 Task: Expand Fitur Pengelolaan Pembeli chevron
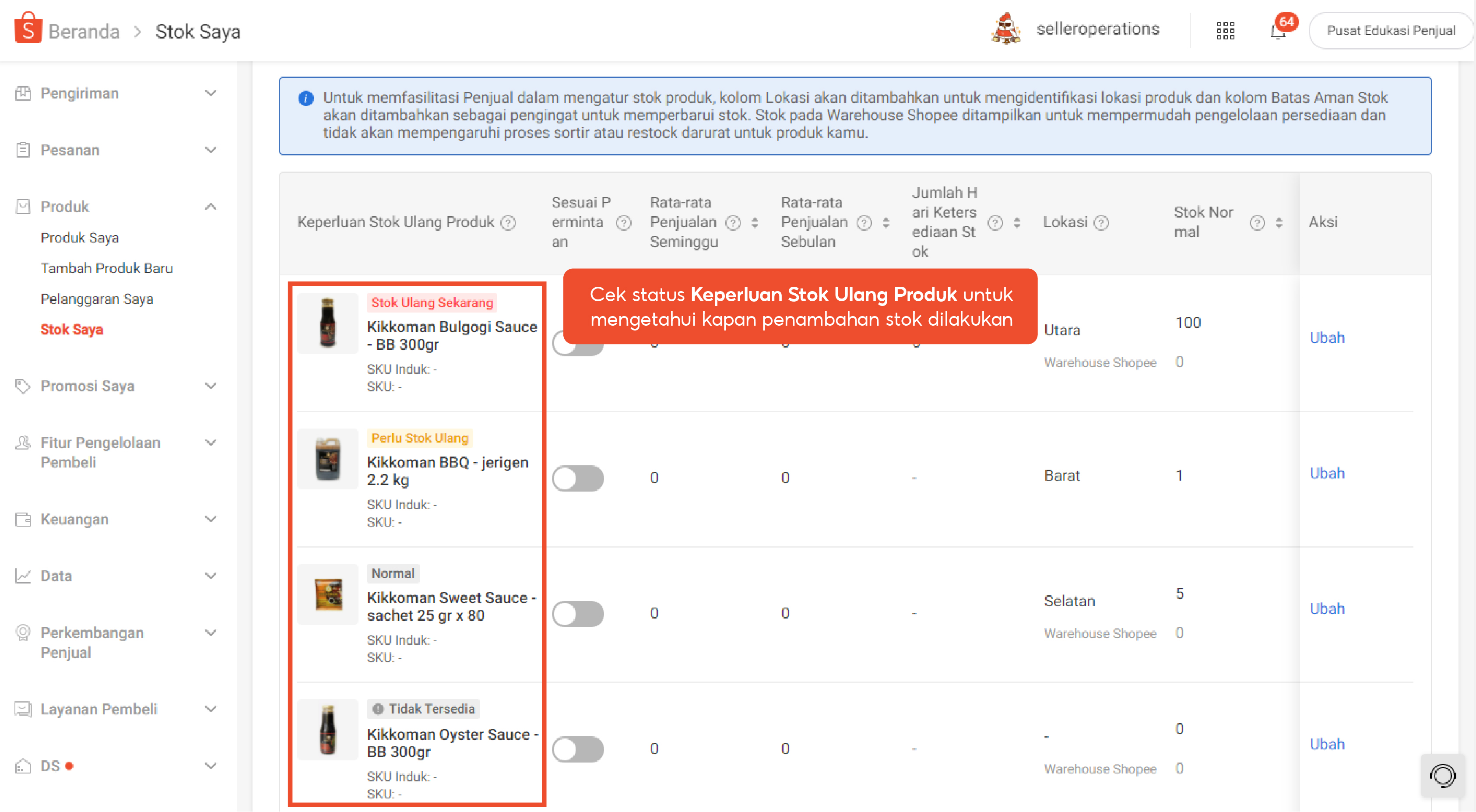click(211, 443)
